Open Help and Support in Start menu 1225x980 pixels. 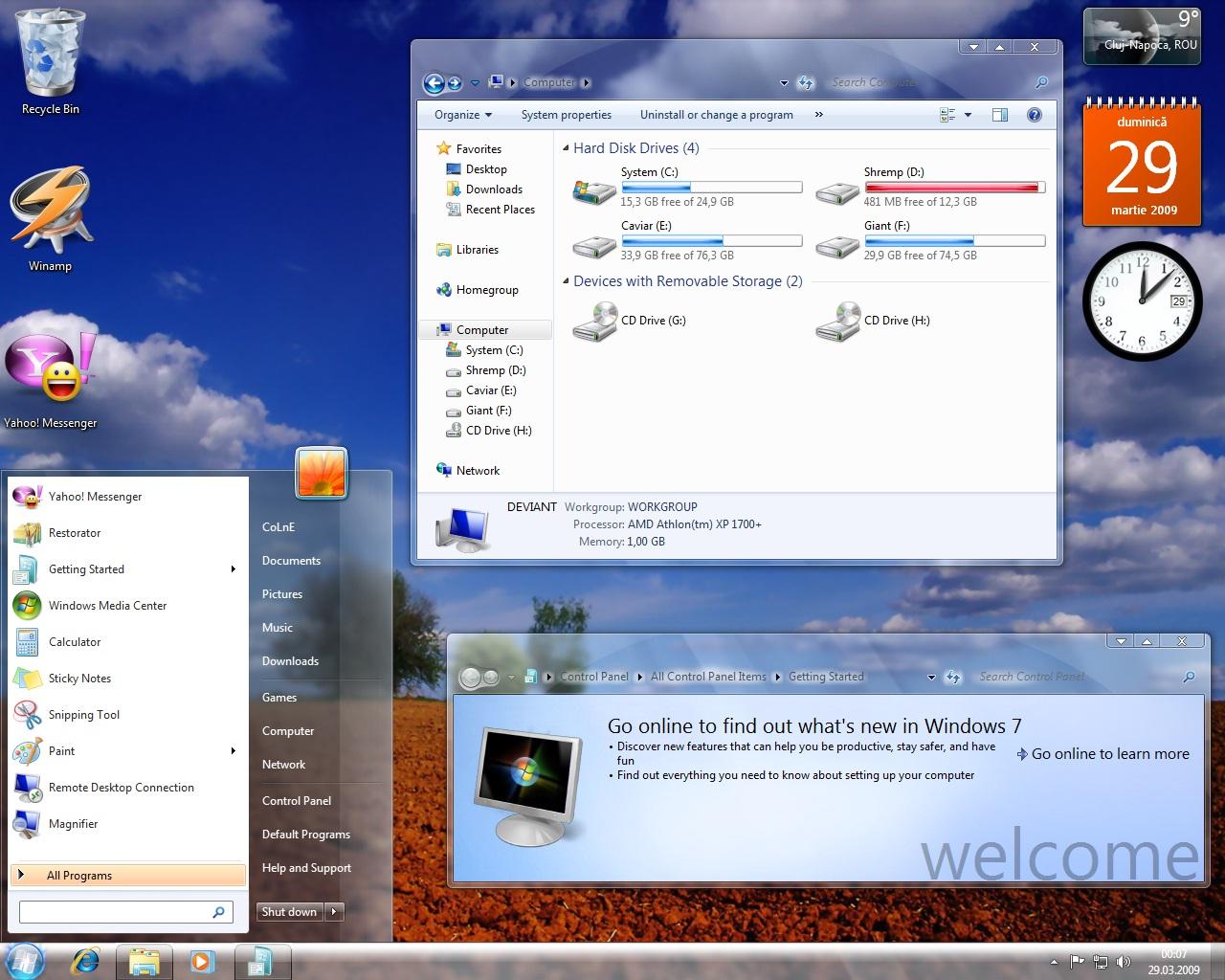306,868
